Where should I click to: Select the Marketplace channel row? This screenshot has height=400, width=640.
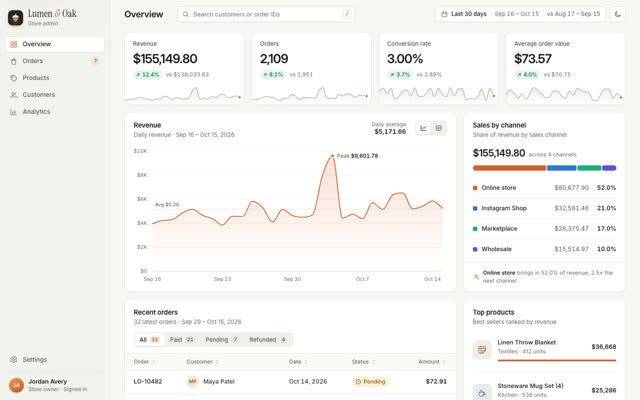coord(544,229)
